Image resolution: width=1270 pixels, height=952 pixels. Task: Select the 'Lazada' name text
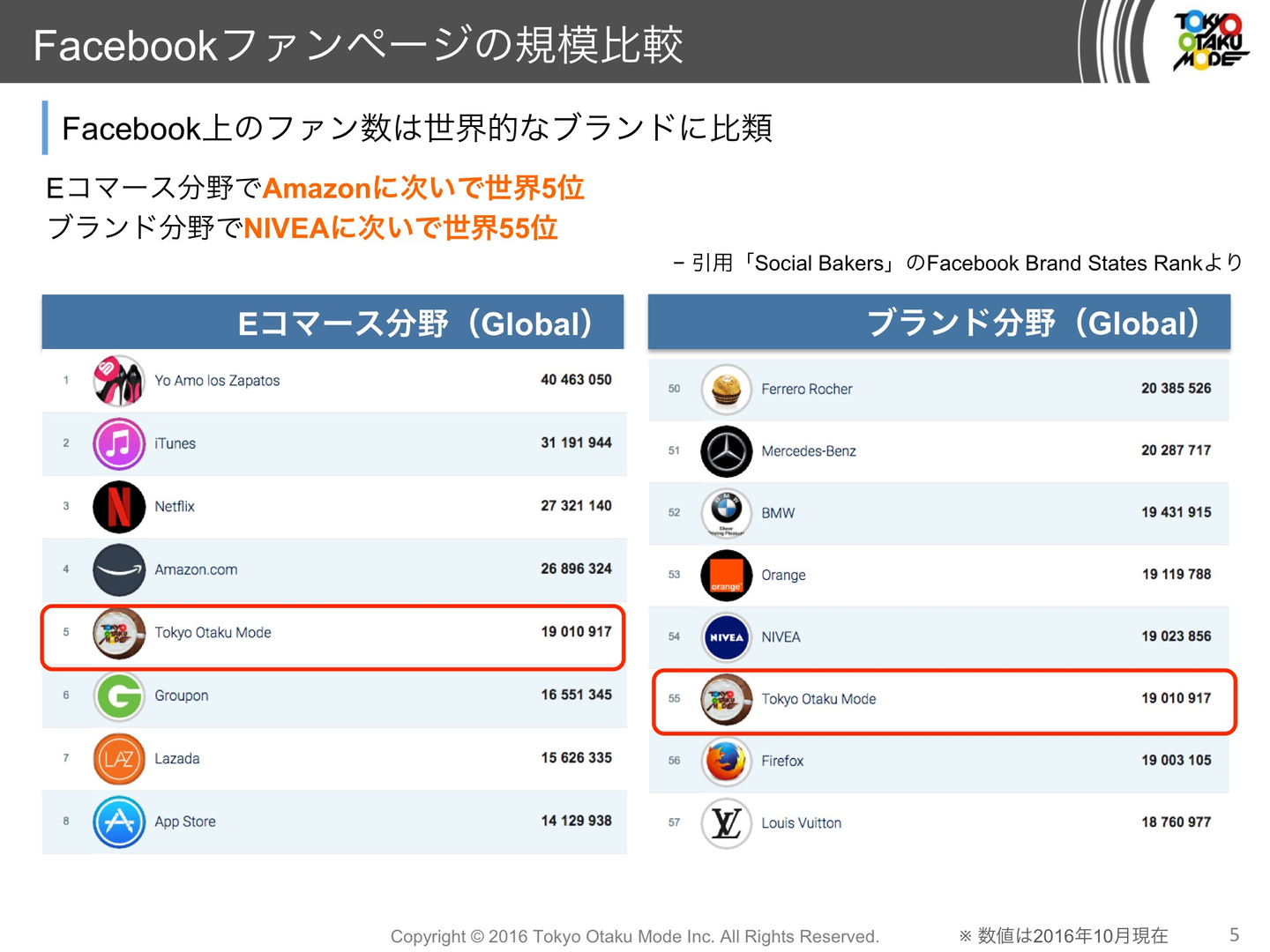click(176, 759)
